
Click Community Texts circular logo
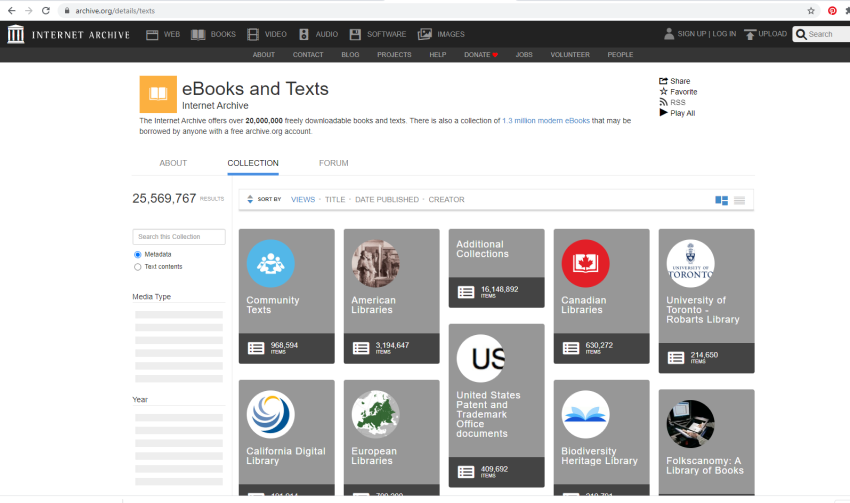pyautogui.click(x=271, y=263)
